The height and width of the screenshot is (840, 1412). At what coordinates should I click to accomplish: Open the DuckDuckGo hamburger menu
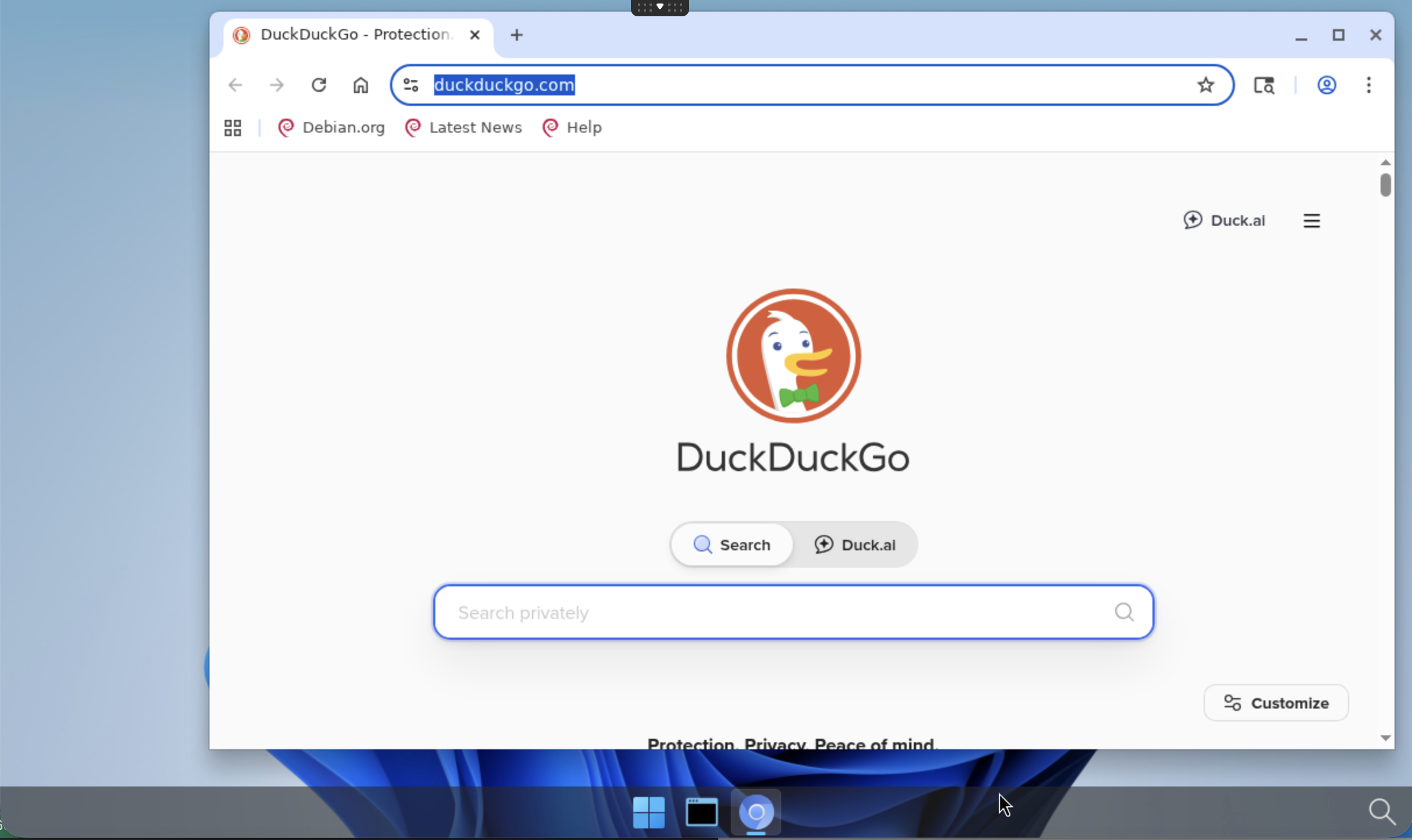[1311, 220]
